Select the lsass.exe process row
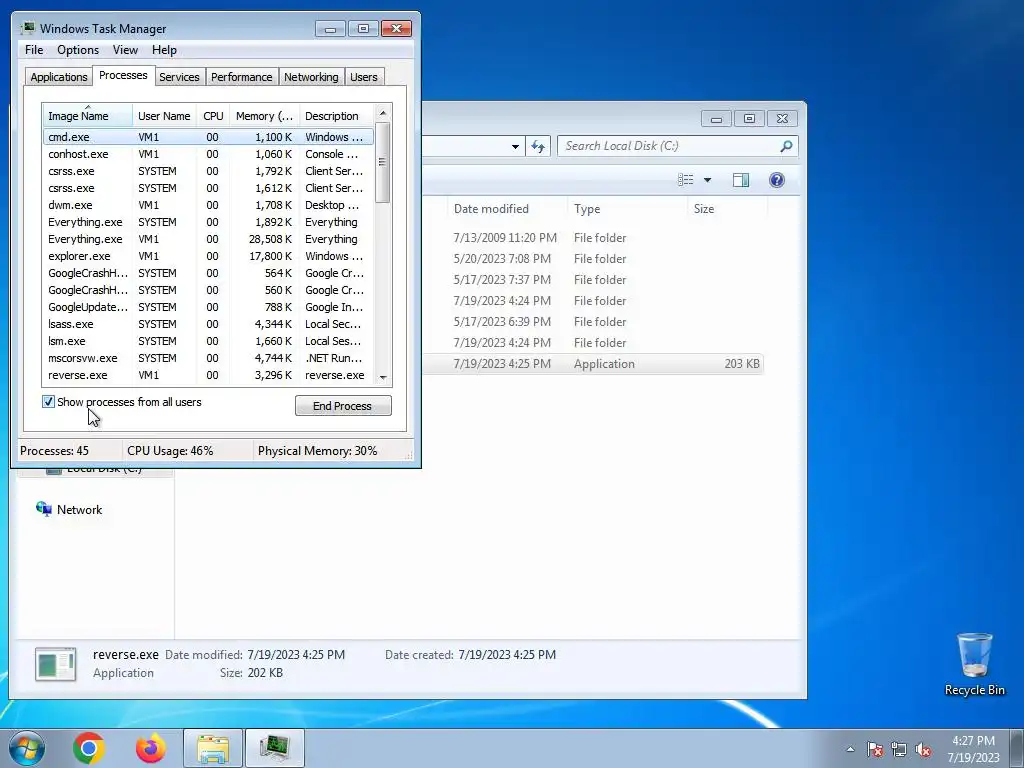This screenshot has height=768, width=1024. 208,324
